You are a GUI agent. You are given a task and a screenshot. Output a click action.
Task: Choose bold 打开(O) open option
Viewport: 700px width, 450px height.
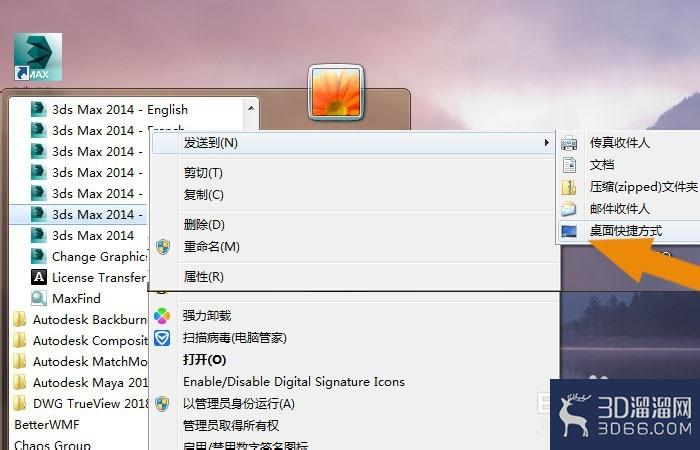pyautogui.click(x=204, y=359)
